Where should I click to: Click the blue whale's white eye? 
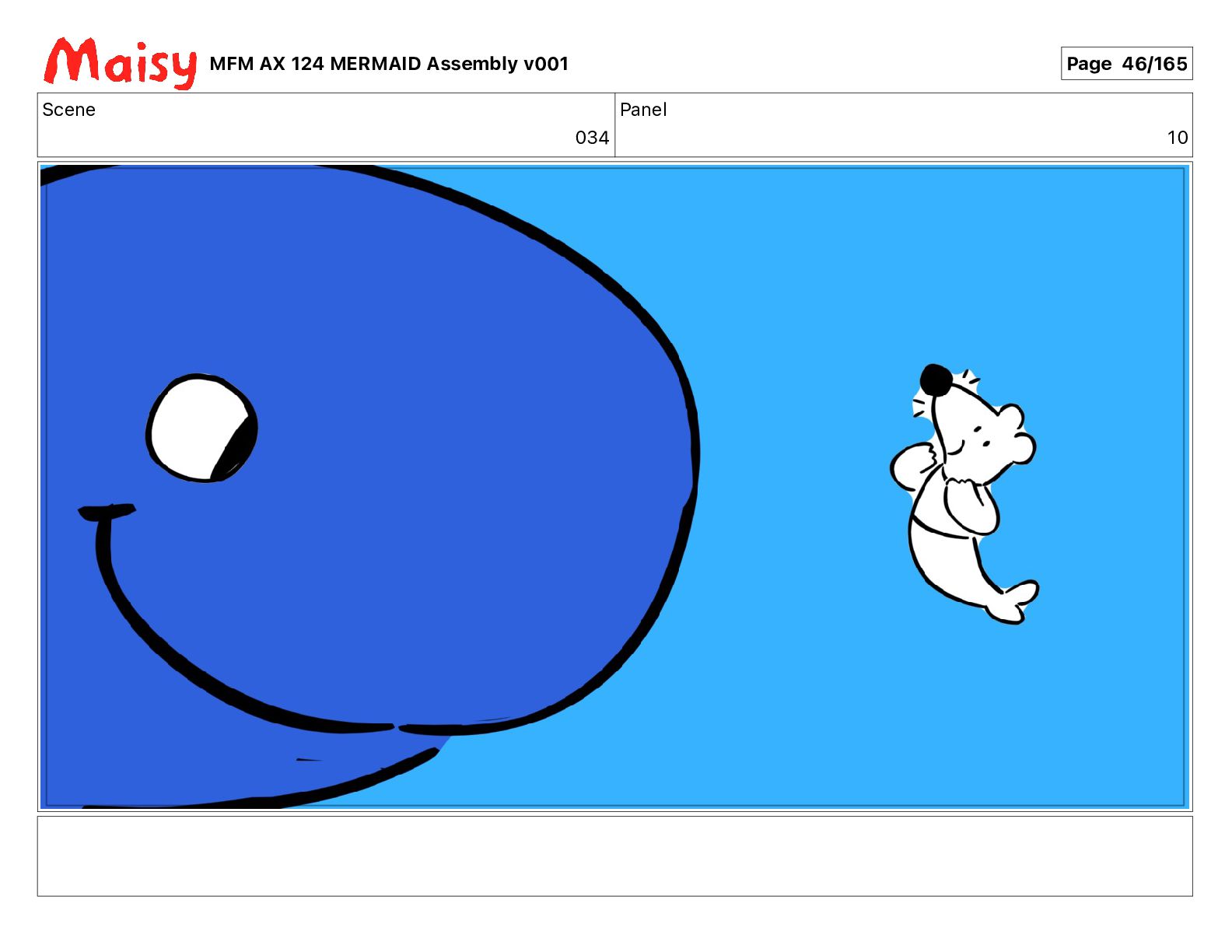coord(201,429)
